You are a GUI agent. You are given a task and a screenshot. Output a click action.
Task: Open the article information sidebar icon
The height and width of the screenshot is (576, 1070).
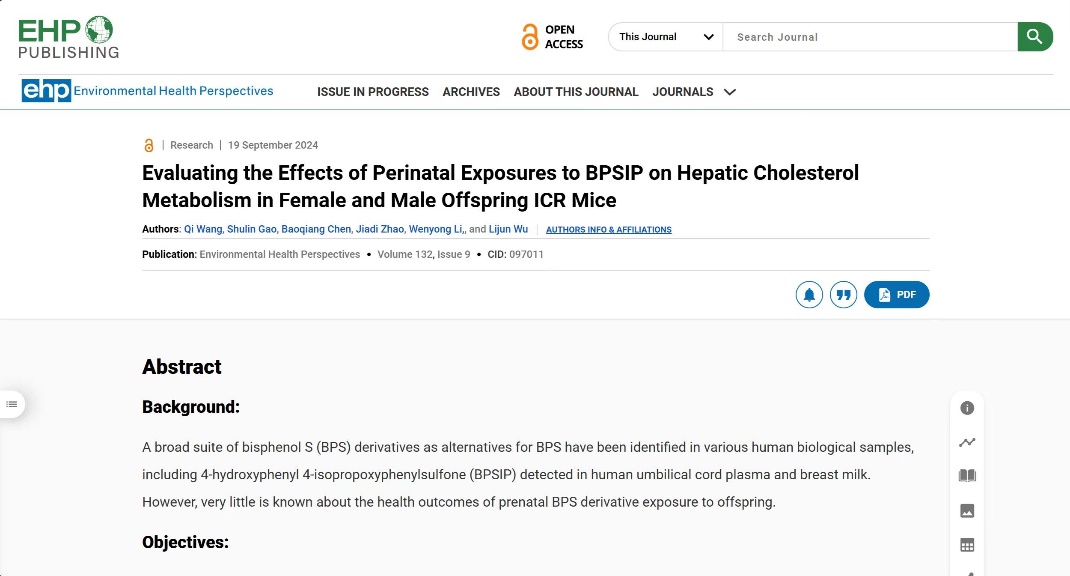point(967,408)
